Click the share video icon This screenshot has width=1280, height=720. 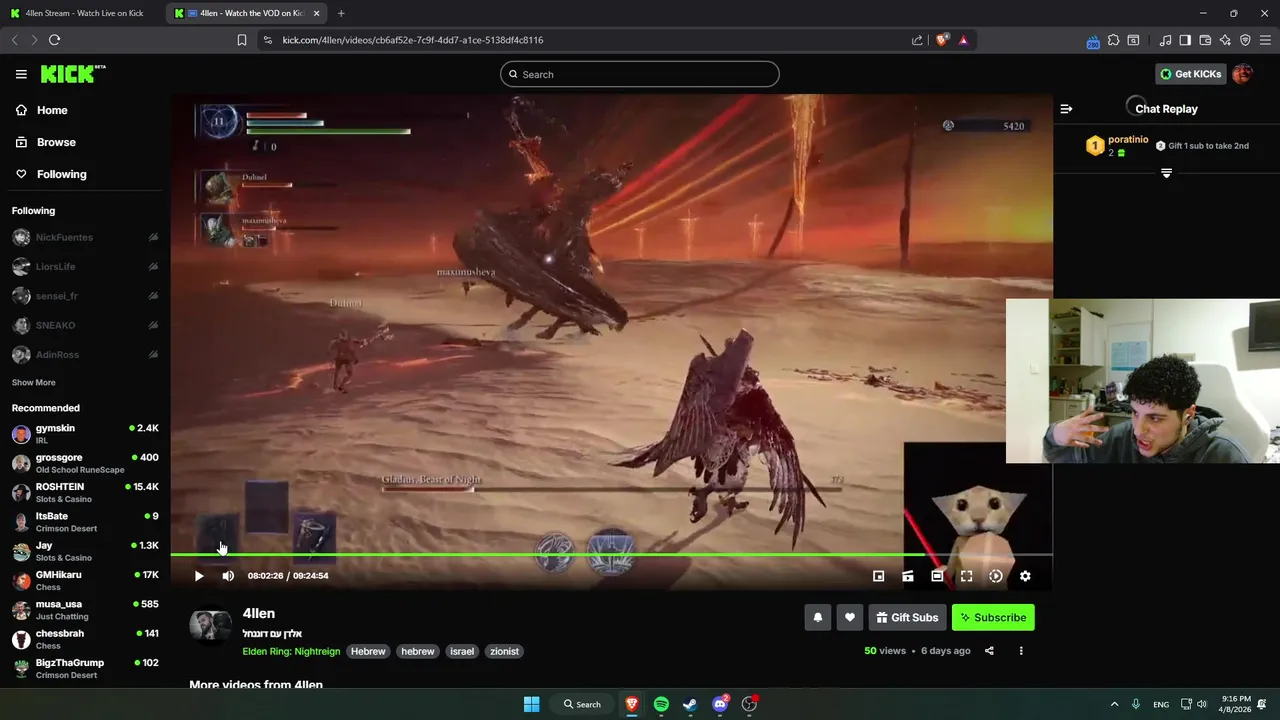[x=989, y=651]
